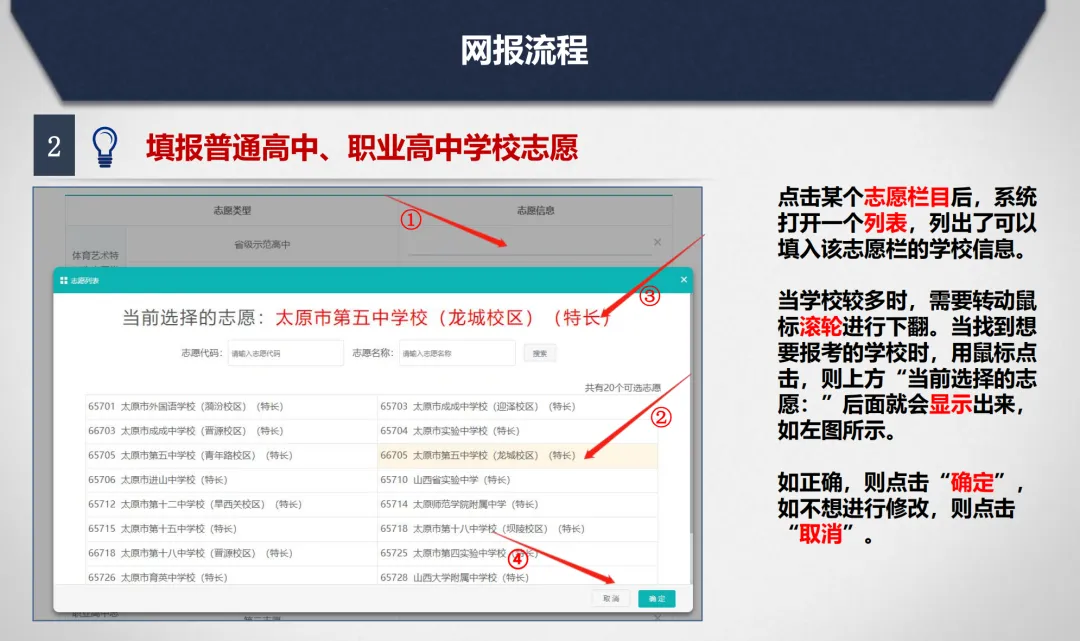Open the 省级示范高中 志愿信息 field behind the dialog
The height and width of the screenshot is (641, 1080).
click(x=529, y=244)
